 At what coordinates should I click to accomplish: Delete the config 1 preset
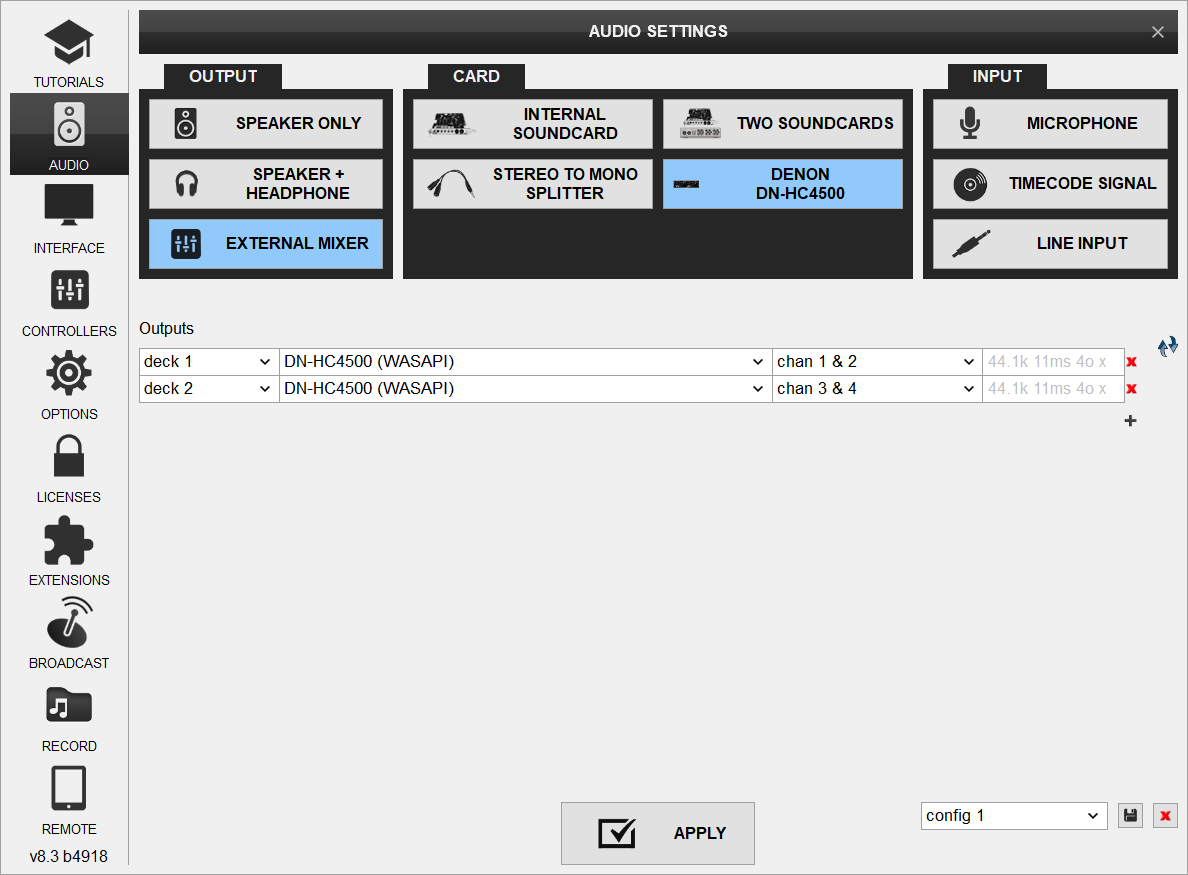pyautogui.click(x=1165, y=816)
